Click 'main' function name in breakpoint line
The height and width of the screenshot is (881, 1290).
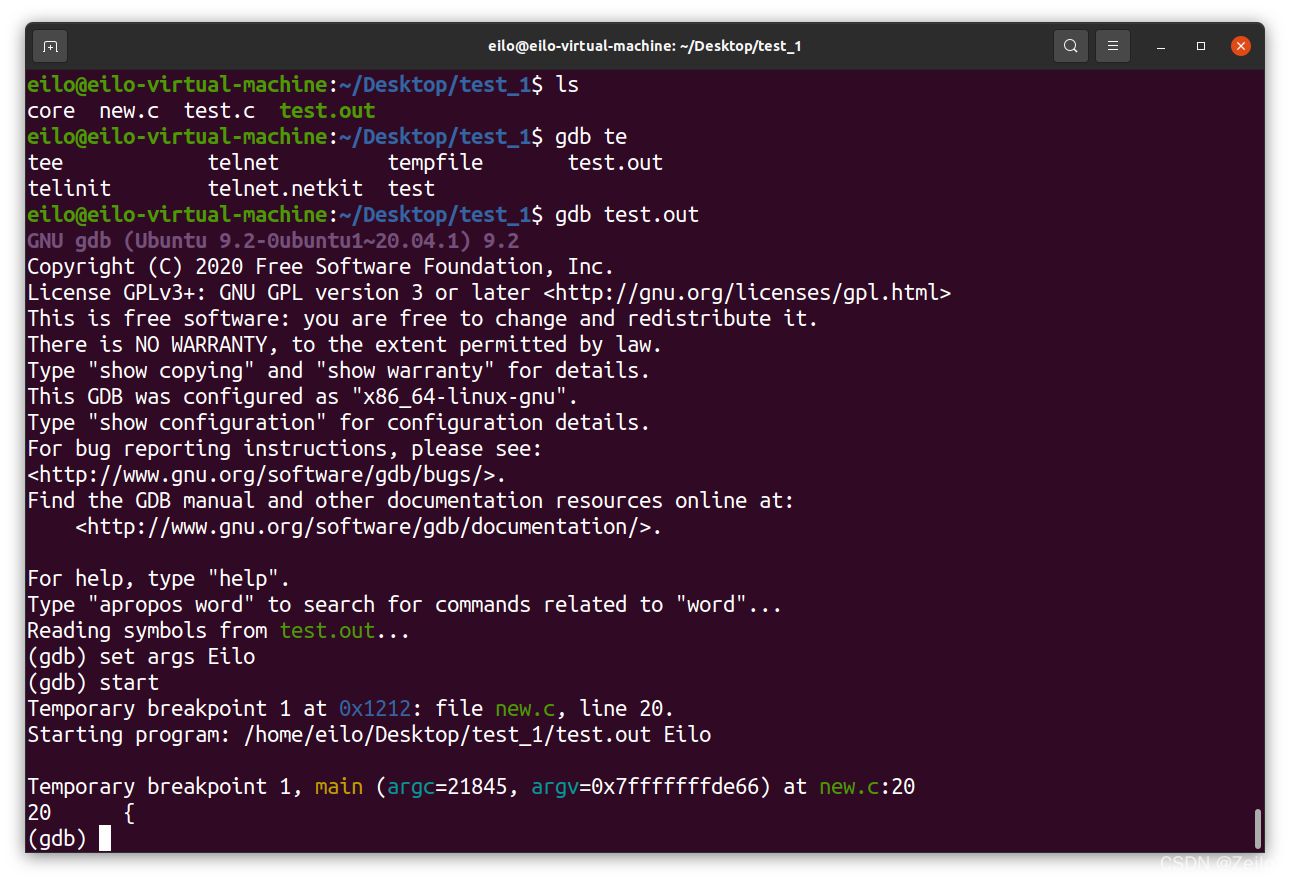(339, 787)
